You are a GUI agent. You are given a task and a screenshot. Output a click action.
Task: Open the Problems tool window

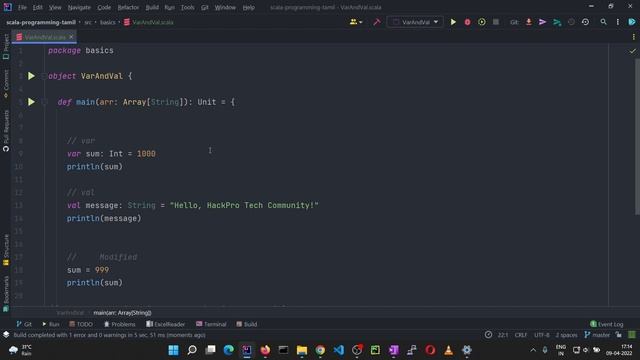120,324
